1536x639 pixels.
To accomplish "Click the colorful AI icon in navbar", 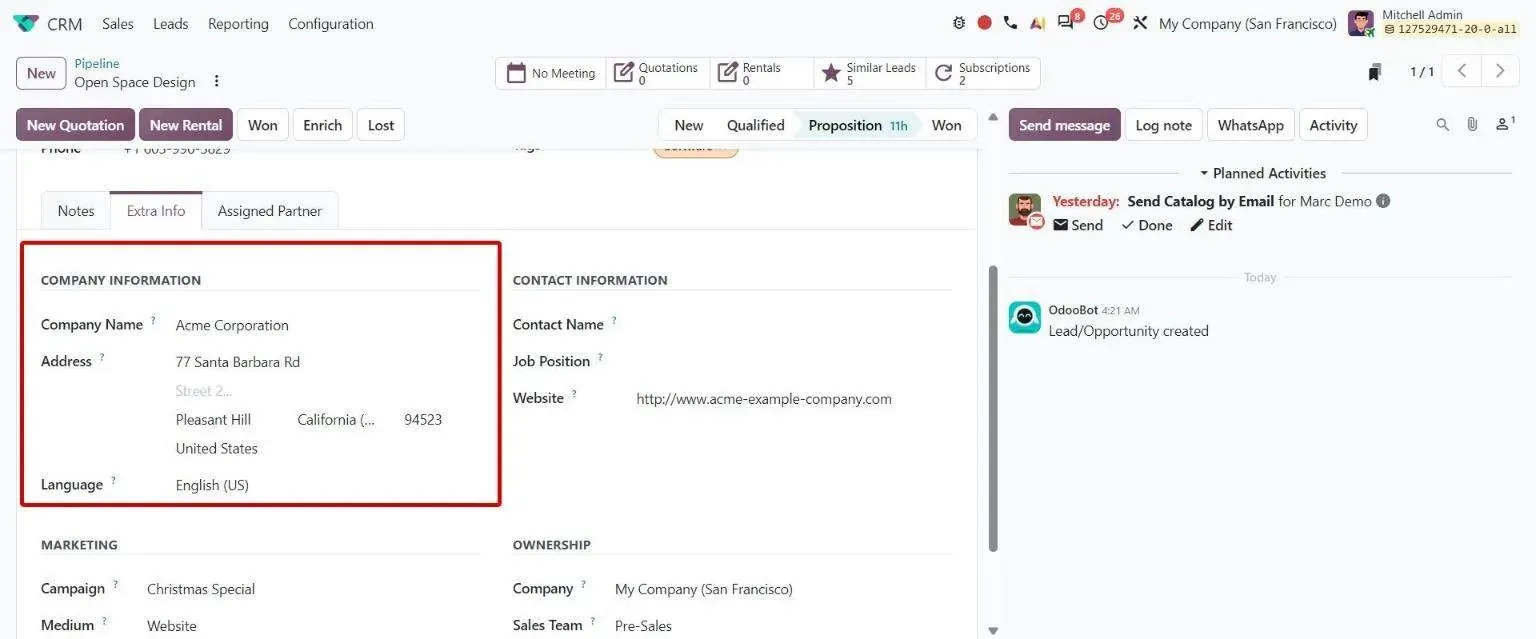I will click(1038, 23).
